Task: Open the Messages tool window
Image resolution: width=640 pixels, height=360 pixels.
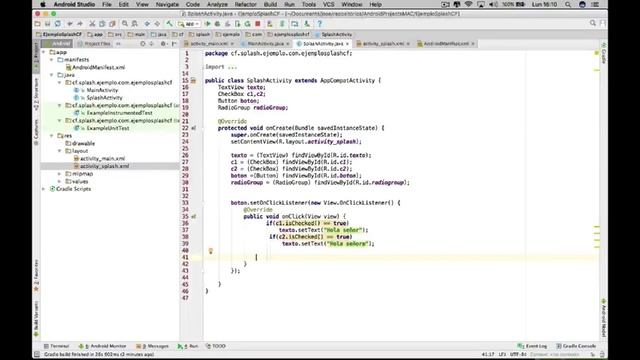Action: coord(152,346)
